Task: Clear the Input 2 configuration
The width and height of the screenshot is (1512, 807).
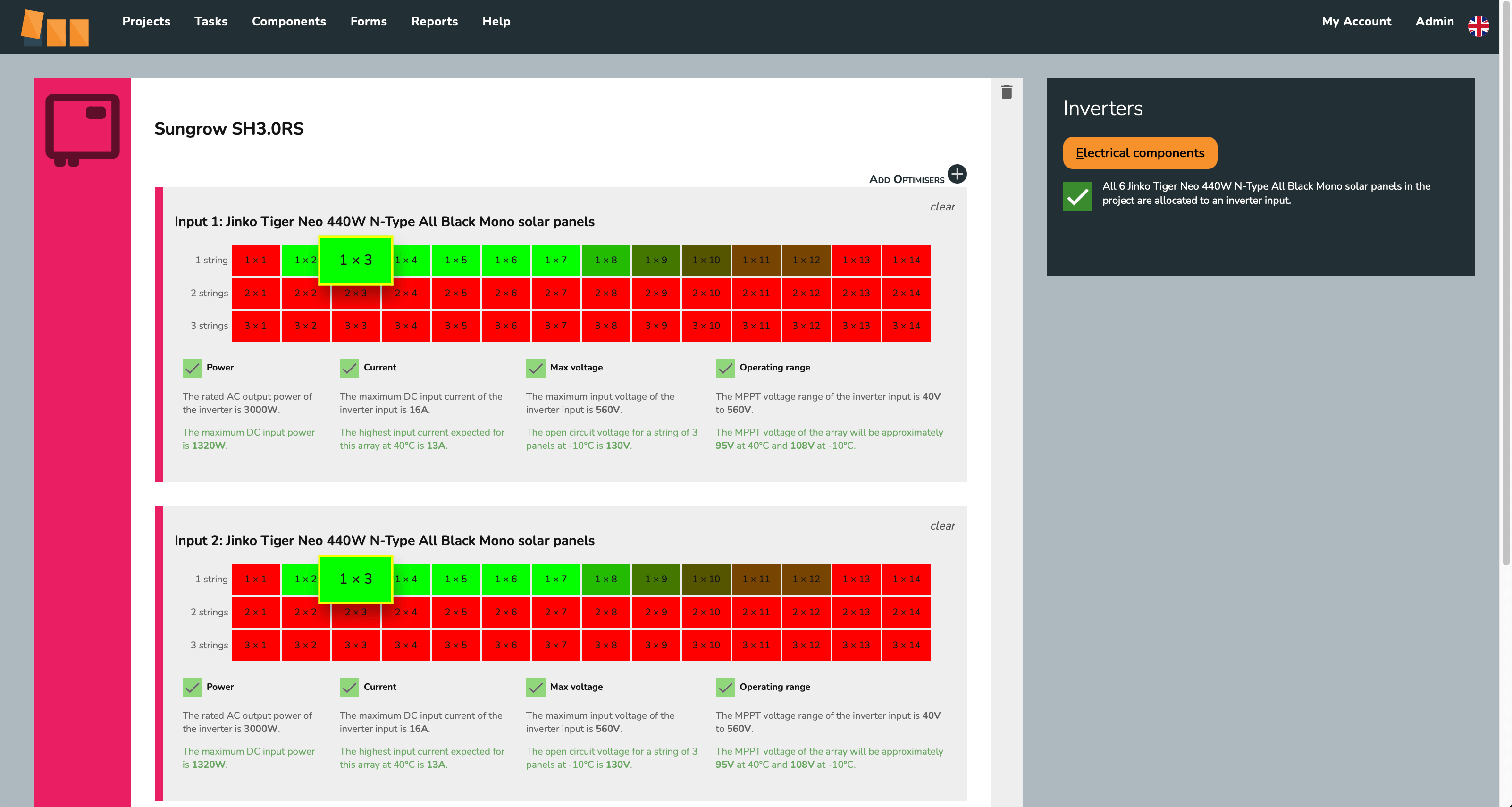Action: 942,525
